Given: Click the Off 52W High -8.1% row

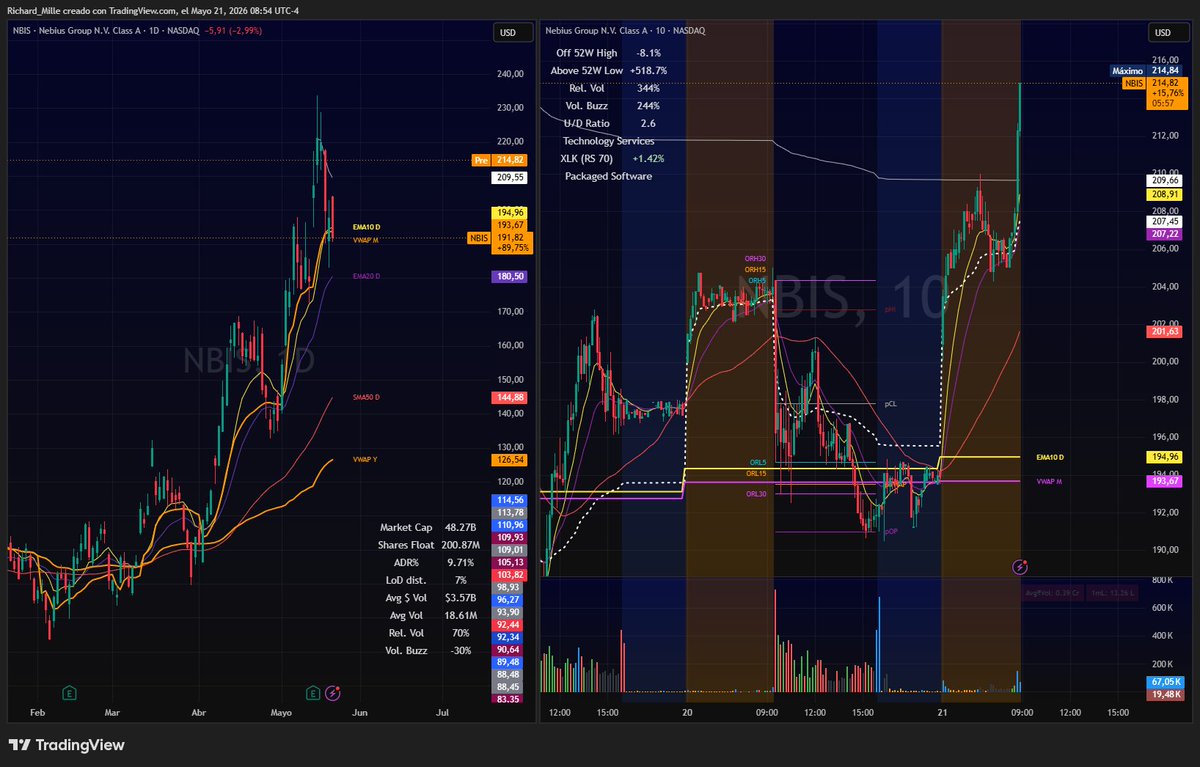Looking at the screenshot, I should (607, 52).
